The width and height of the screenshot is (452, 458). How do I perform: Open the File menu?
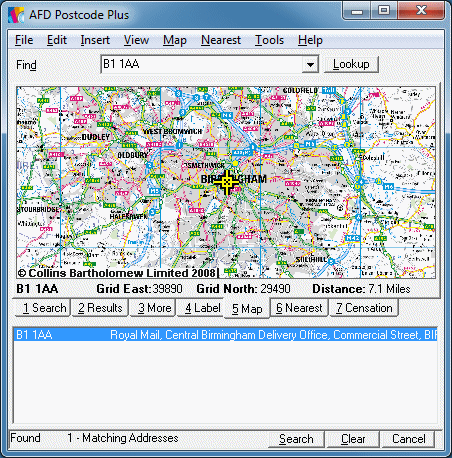tap(24, 40)
